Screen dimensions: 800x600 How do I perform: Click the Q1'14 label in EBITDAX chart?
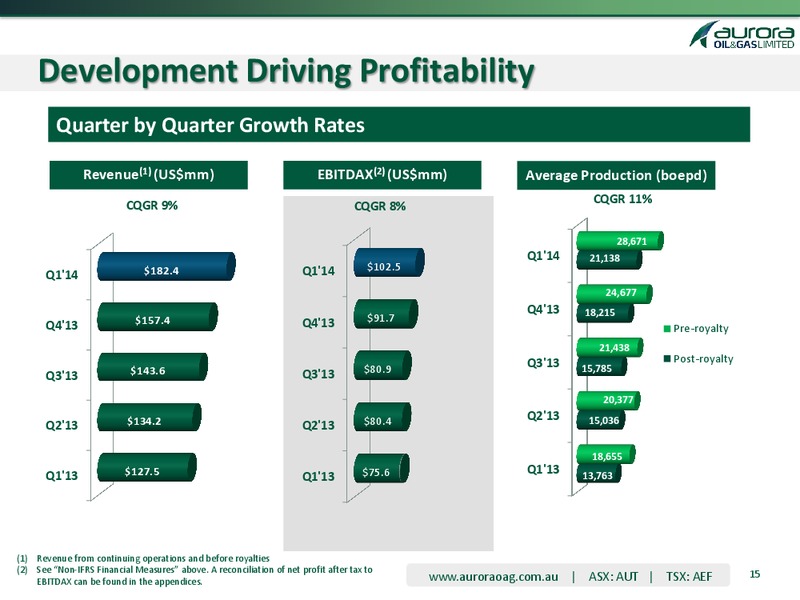(318, 271)
